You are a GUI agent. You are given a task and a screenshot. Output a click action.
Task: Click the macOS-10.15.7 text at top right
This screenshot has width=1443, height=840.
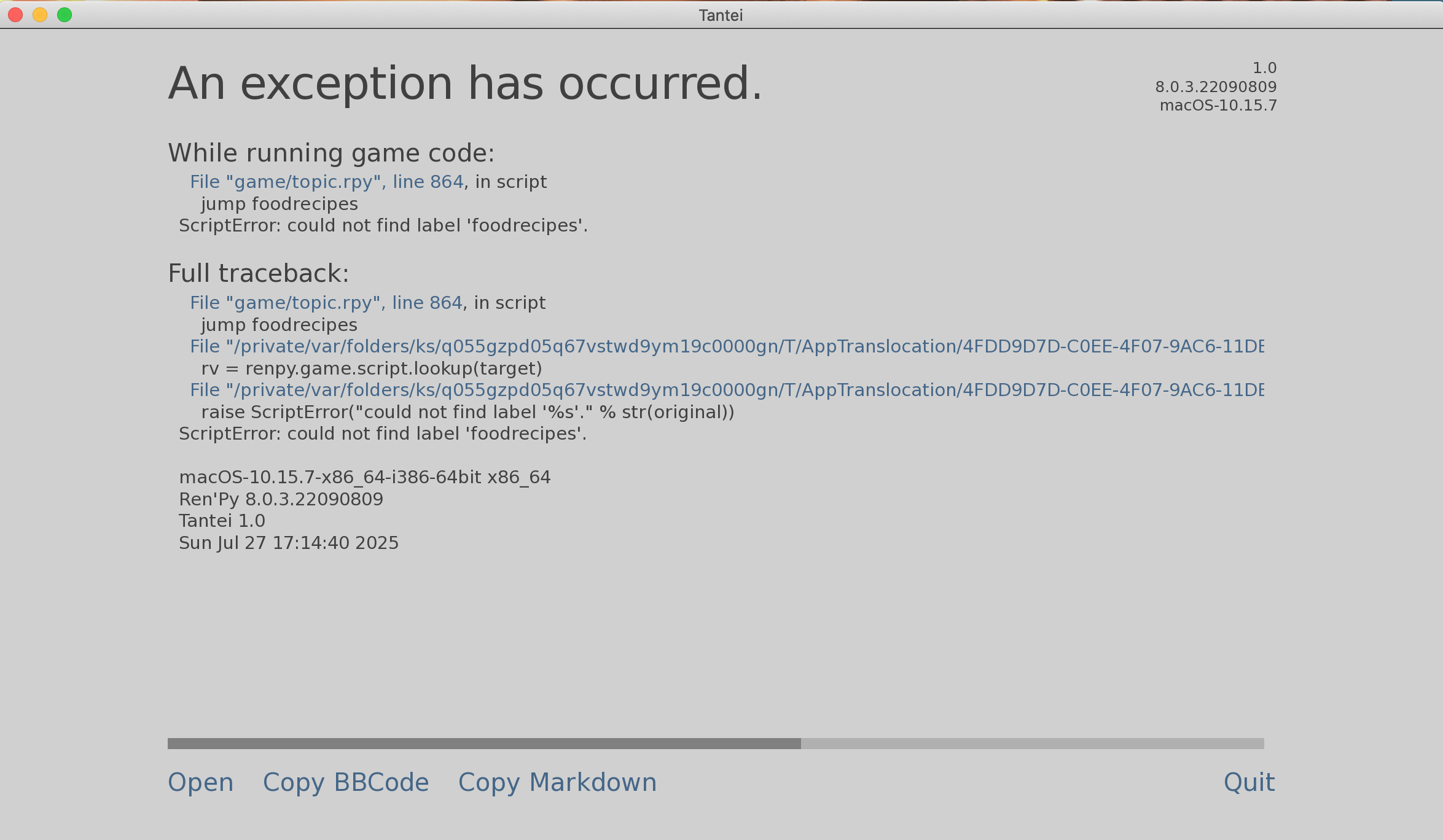click(x=1218, y=106)
